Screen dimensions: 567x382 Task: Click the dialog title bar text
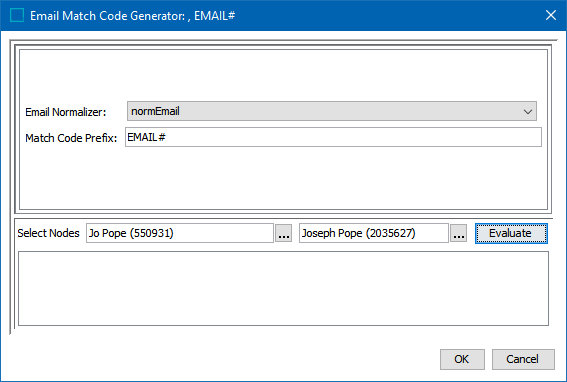(133, 16)
